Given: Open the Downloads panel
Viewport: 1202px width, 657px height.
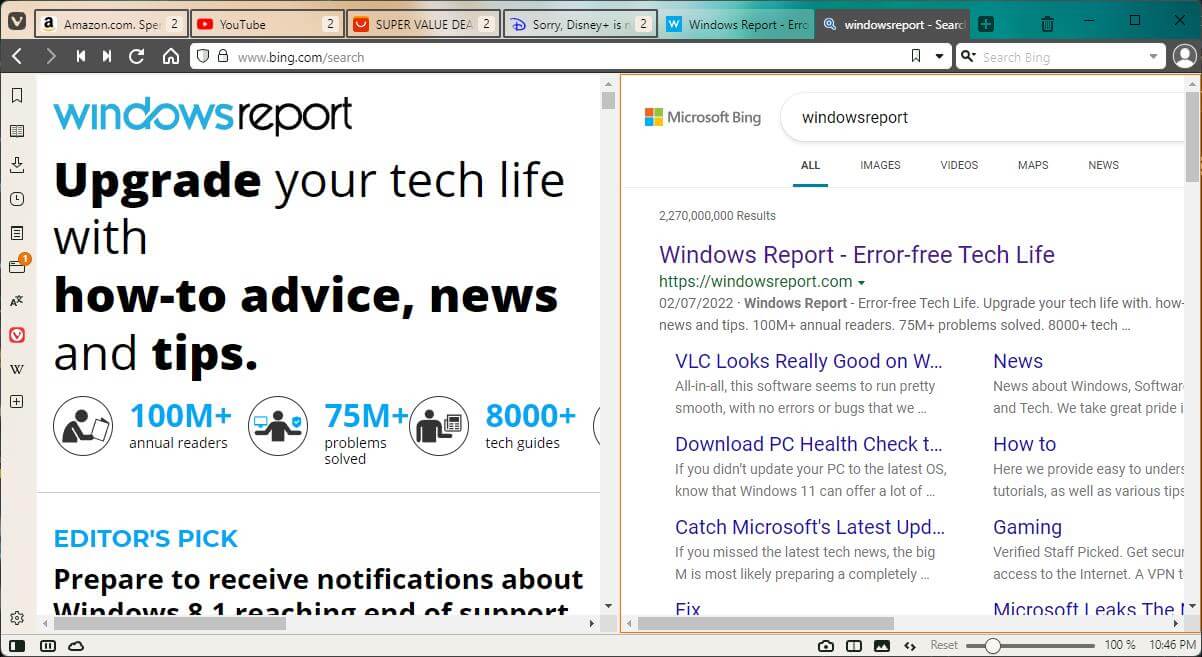Looking at the screenshot, I should pos(17,165).
